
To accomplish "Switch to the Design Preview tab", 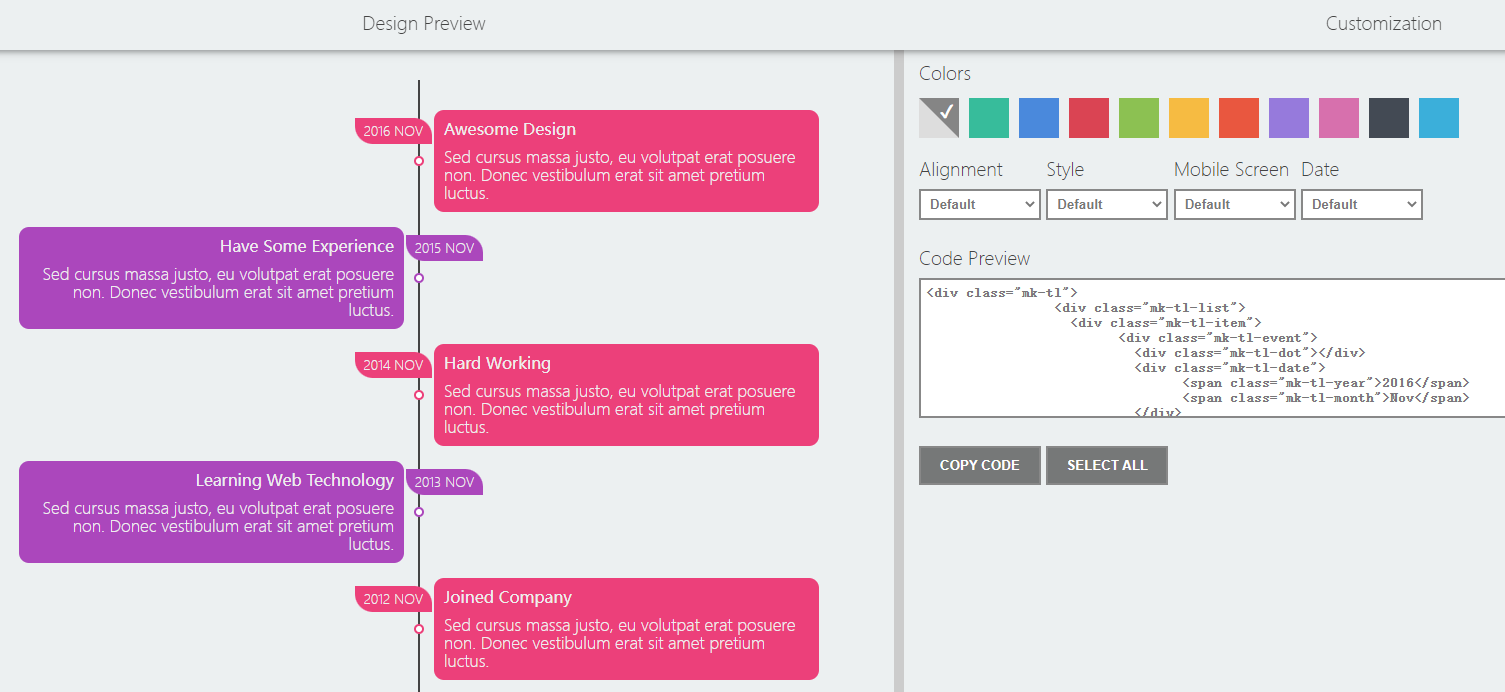I will coord(424,24).
